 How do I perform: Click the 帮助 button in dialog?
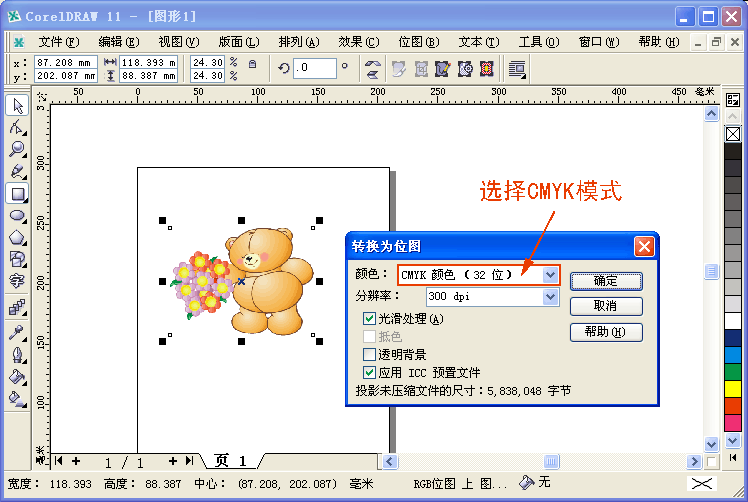point(606,332)
